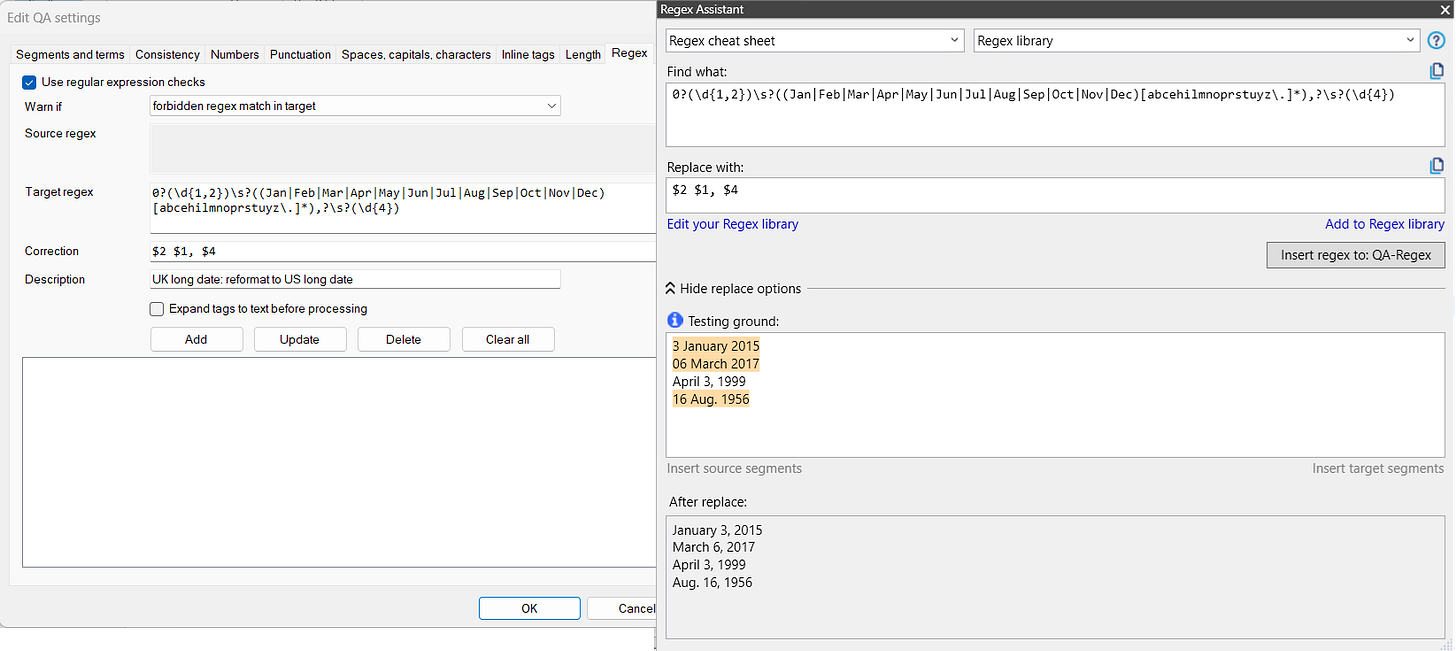This screenshot has width=1456, height=651.
Task: Click 'April 3, 1999' in Testing ground
Action: point(711,382)
